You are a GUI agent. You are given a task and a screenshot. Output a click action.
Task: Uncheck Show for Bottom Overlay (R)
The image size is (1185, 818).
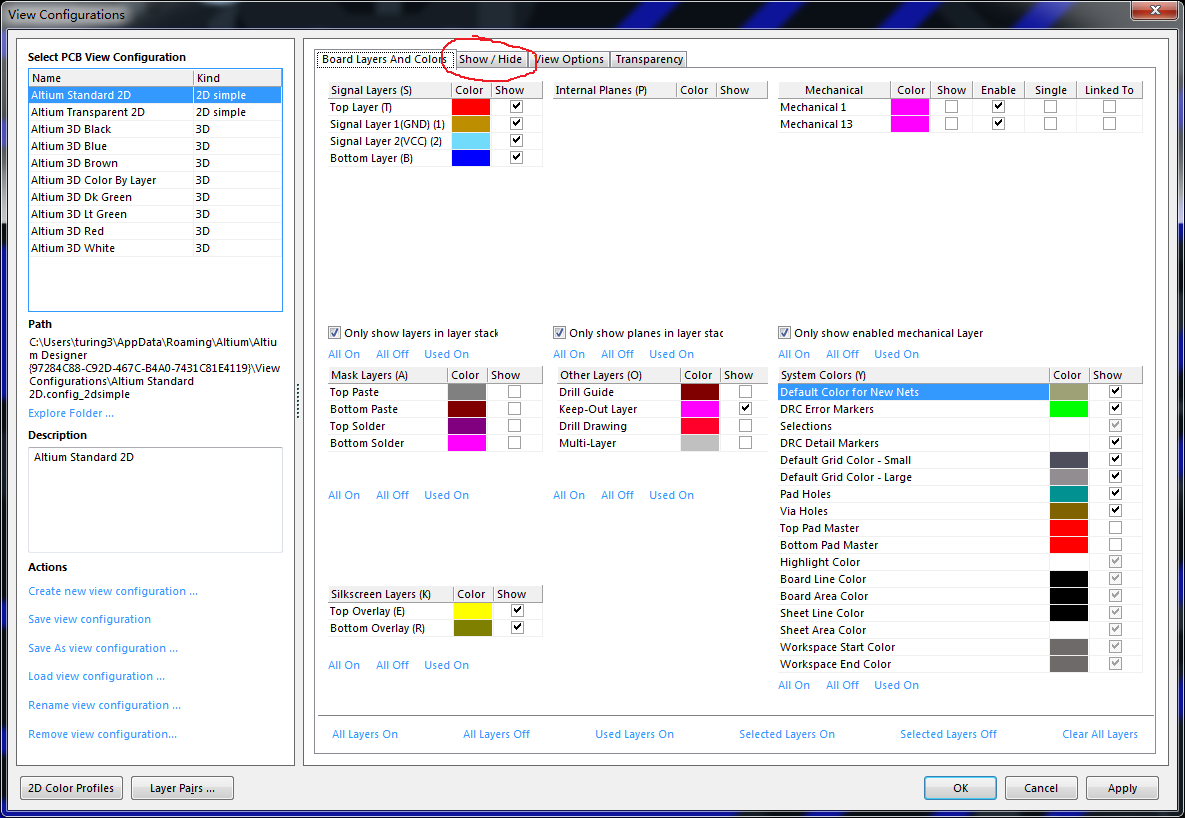[517, 627]
